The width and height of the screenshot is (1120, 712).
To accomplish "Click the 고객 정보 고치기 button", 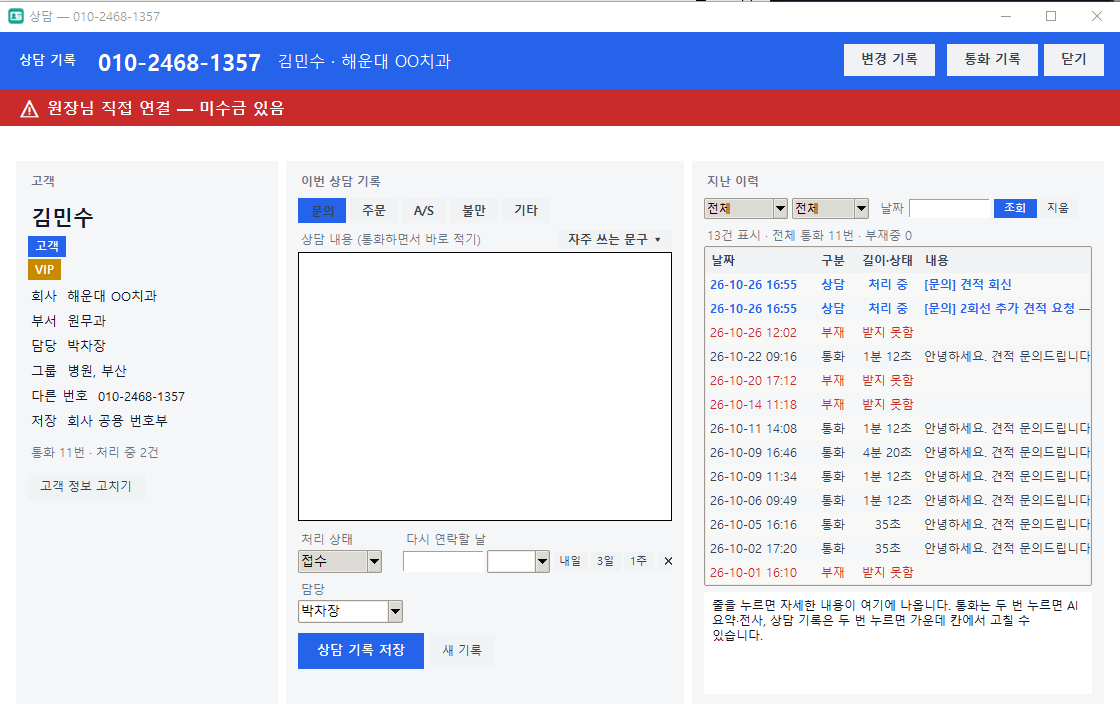I will coord(86,486).
